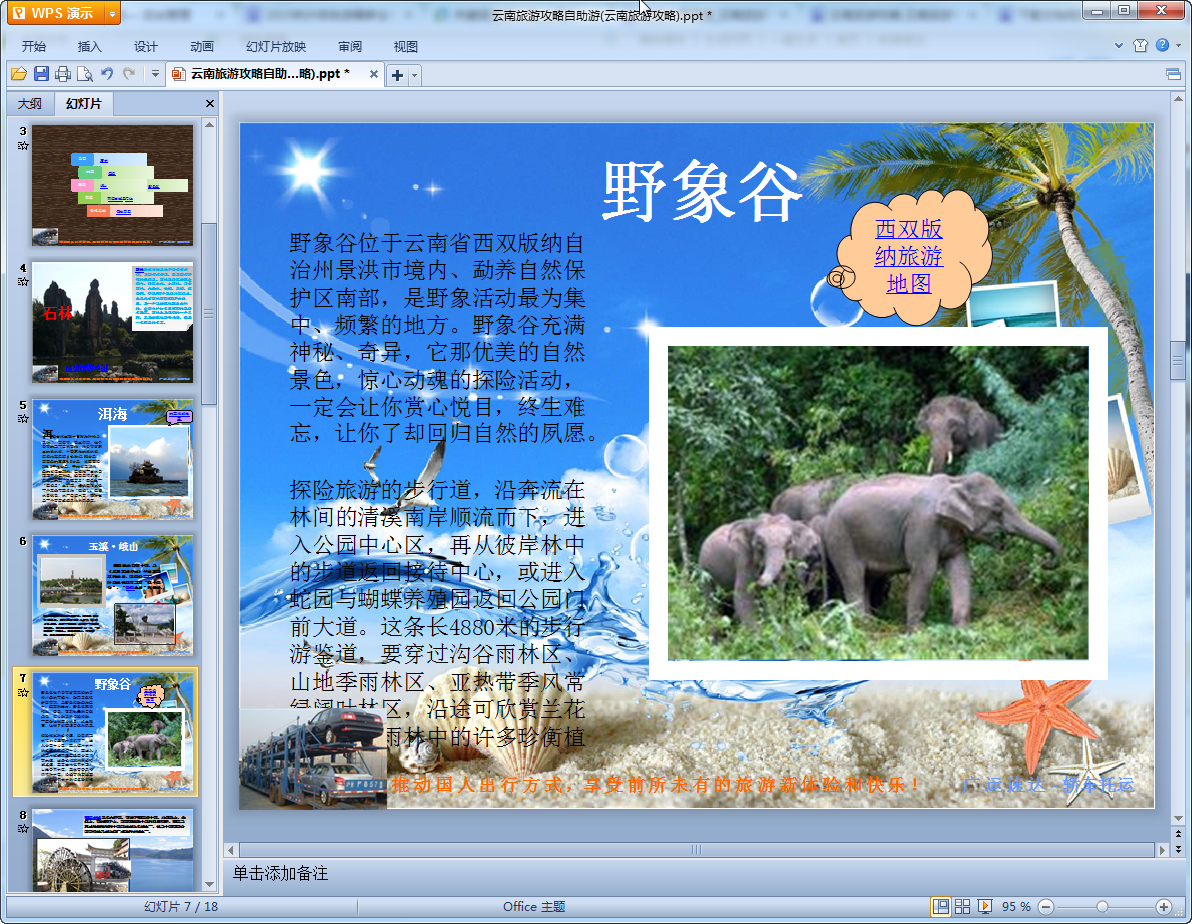Switch to Normal view icon
The width and height of the screenshot is (1192, 924).
941,907
